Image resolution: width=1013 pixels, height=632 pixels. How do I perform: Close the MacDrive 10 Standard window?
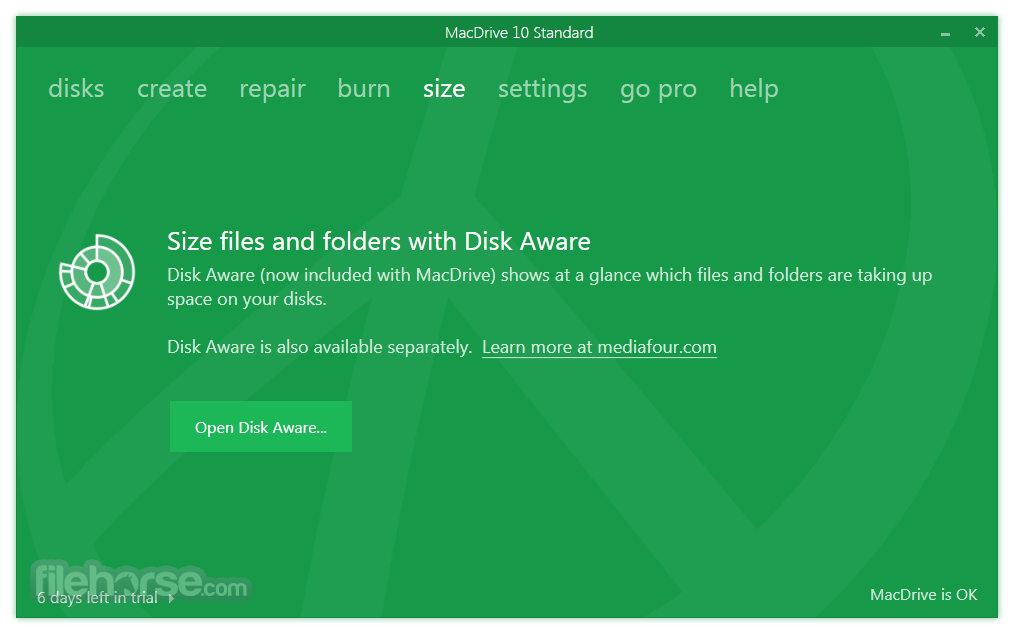[x=979, y=32]
